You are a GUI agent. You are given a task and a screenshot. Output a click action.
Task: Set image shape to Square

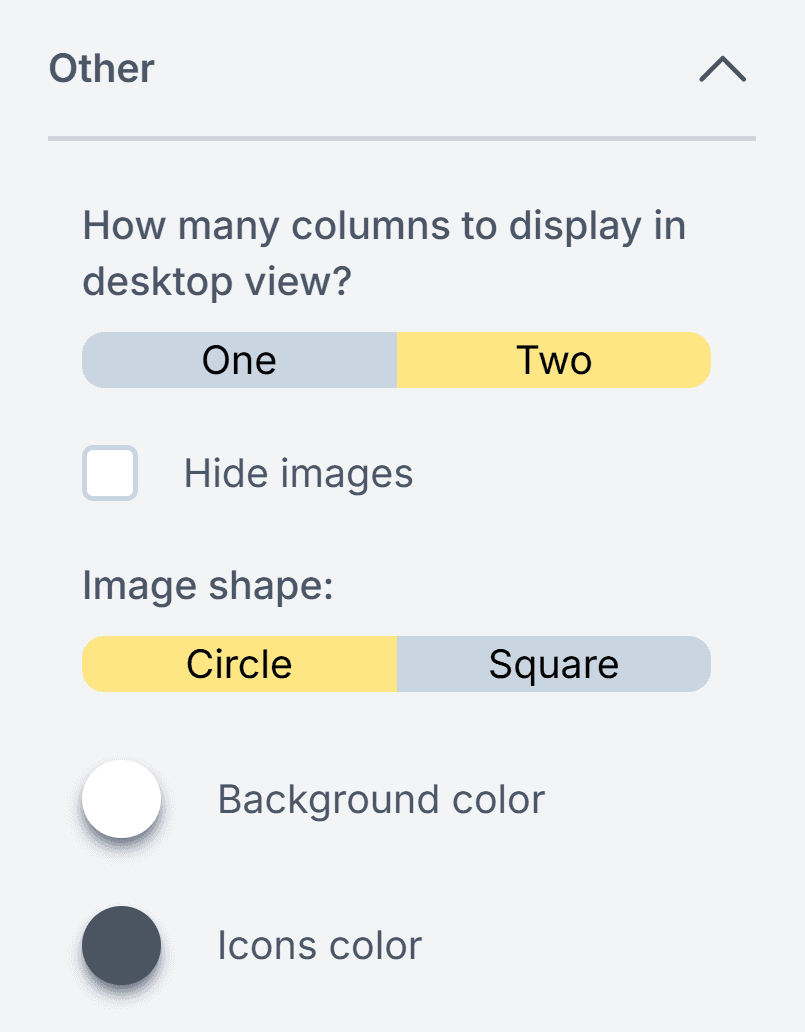click(x=554, y=663)
